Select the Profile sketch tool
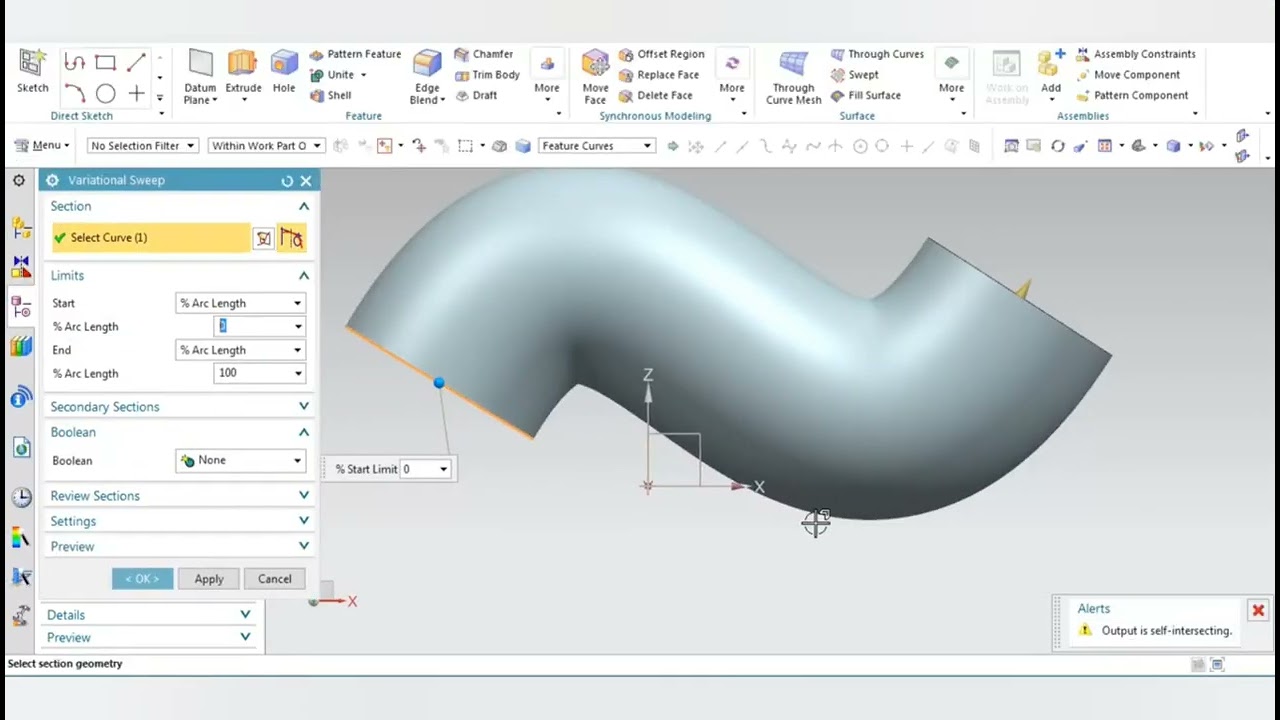Screen dimensions: 1280x720 pos(74,63)
